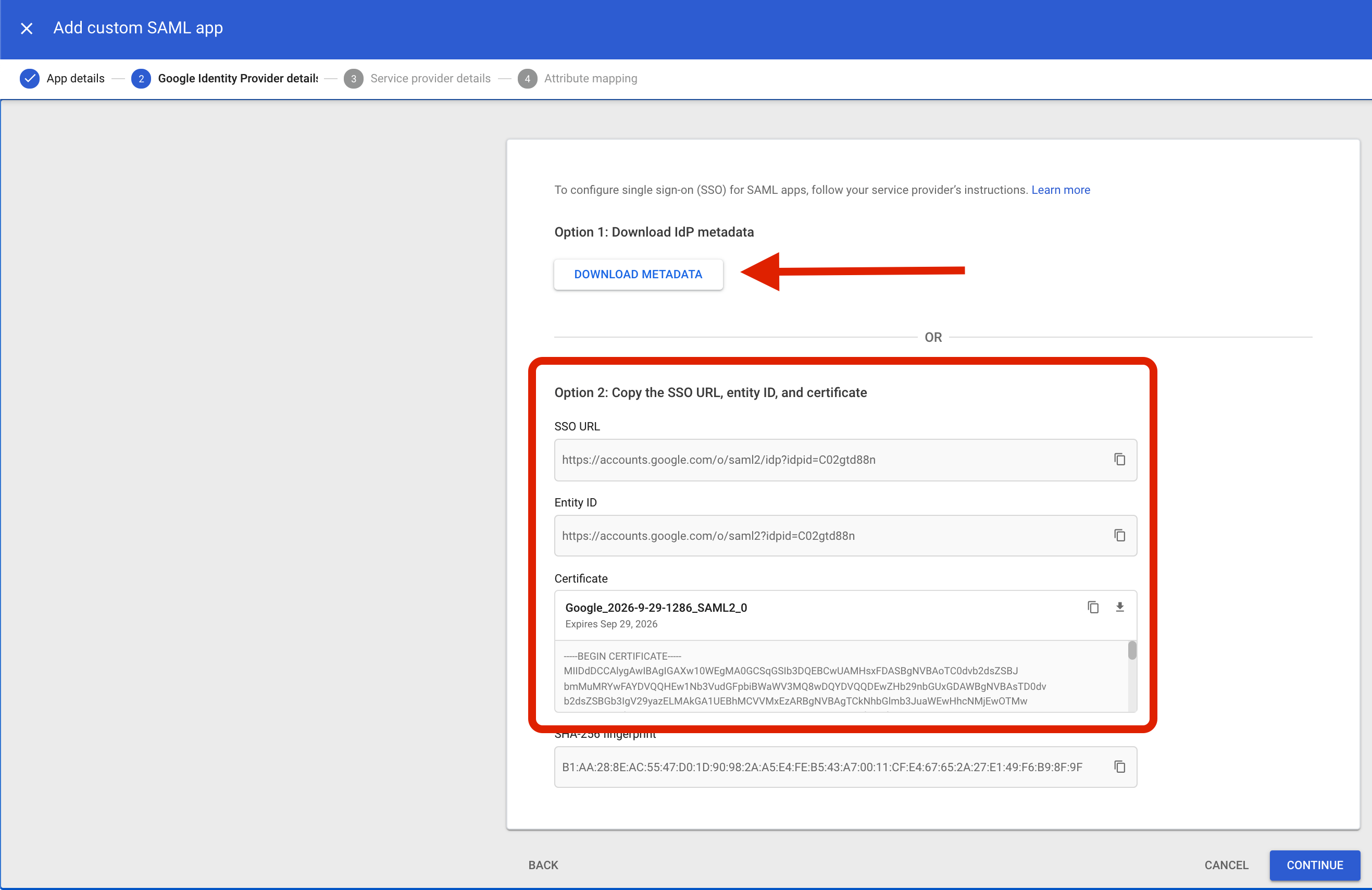The height and width of the screenshot is (890, 1372).
Task: Copy the Entity ID using its copy icon
Action: 1120,535
